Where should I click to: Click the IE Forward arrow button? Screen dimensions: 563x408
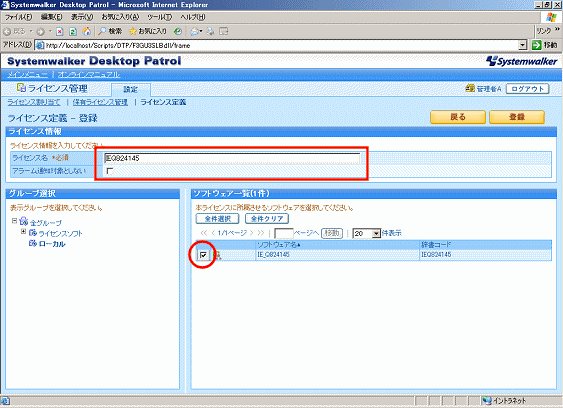(40, 31)
